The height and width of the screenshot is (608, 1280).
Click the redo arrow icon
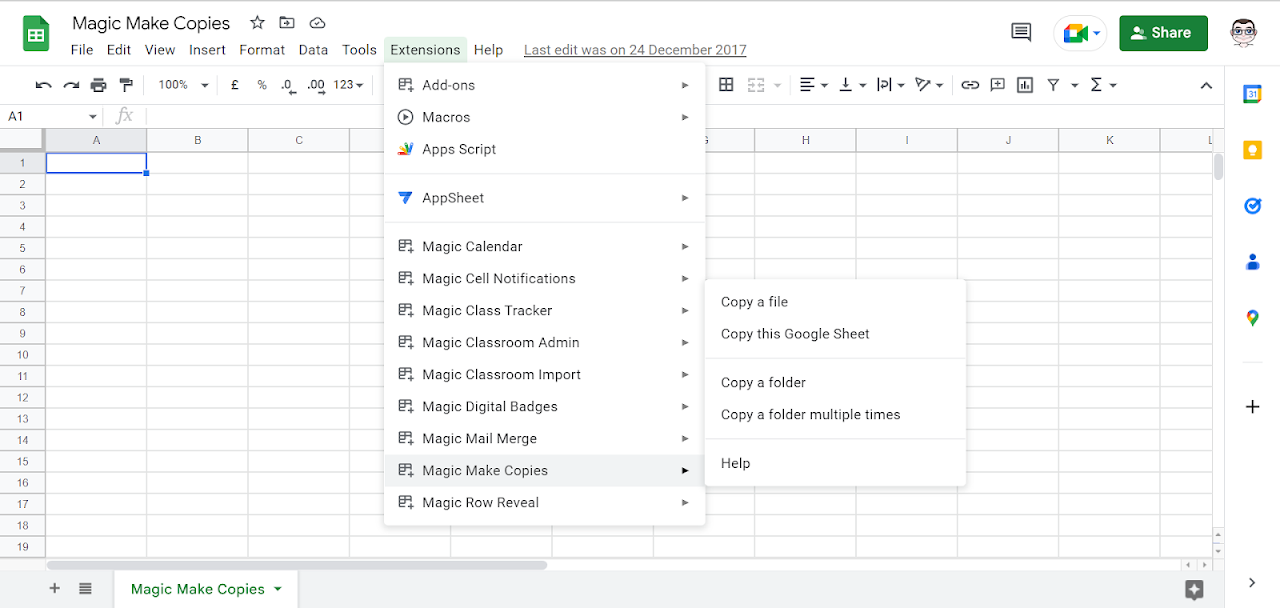71,85
